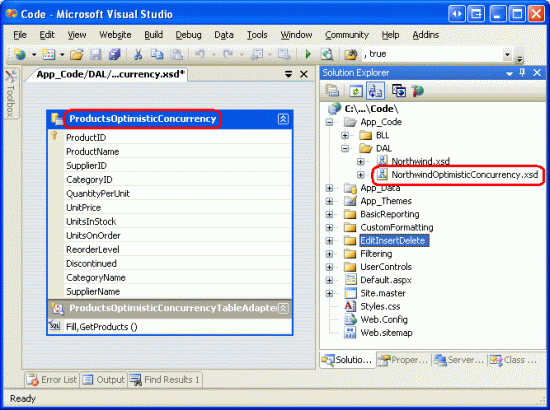Click the Cut scissors toolbar icon

pos(138,54)
